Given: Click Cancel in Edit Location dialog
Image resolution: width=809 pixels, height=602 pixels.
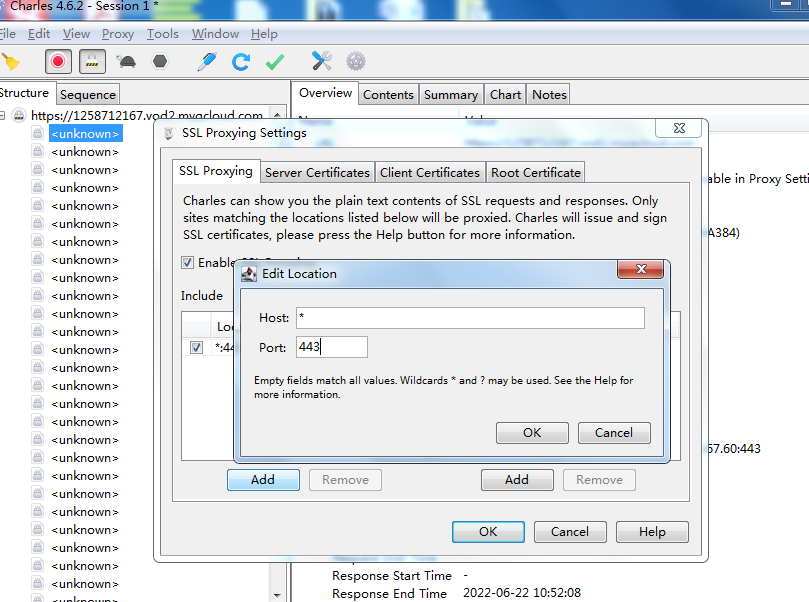Looking at the screenshot, I should pyautogui.click(x=614, y=432).
